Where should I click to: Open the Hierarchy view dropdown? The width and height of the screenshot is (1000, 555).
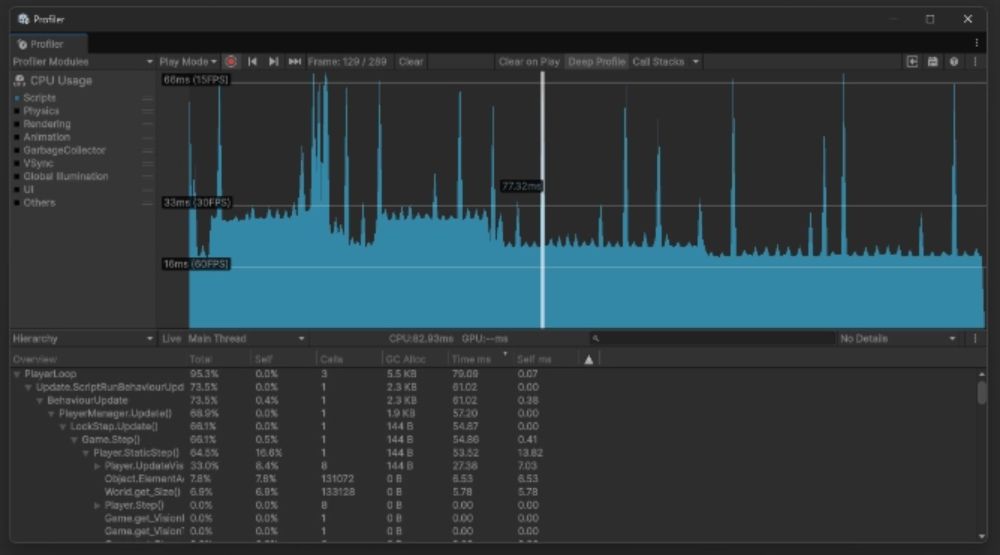point(83,339)
